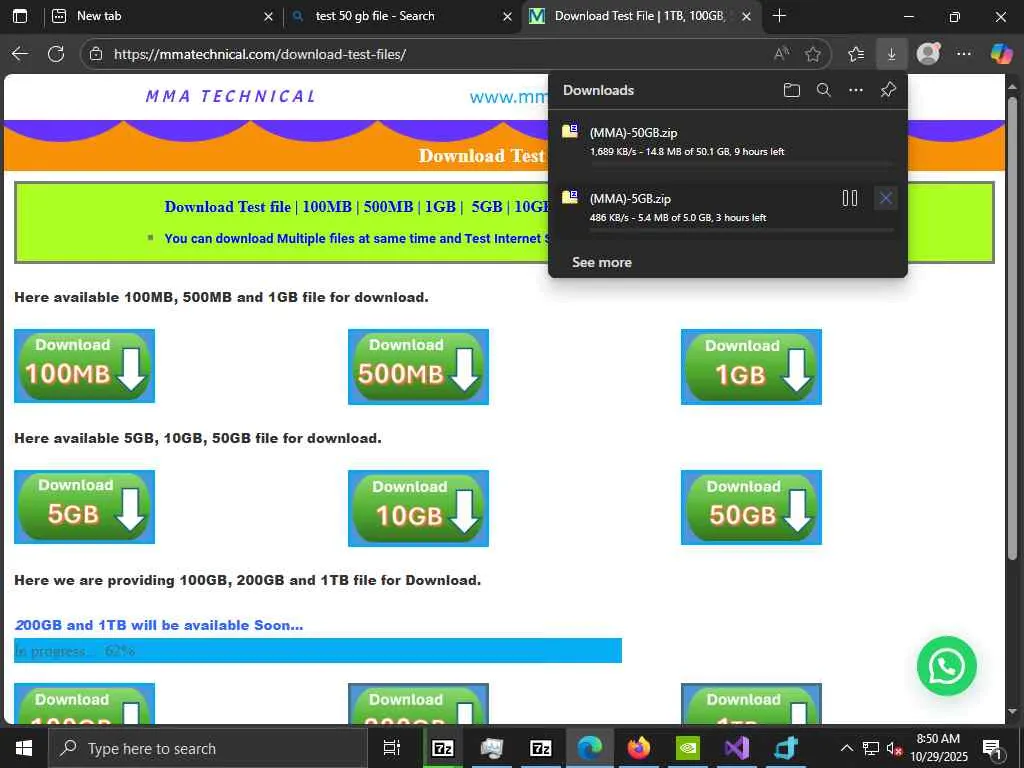Click the address bar URL
Viewport: 1024px width, 768px height.
260,54
